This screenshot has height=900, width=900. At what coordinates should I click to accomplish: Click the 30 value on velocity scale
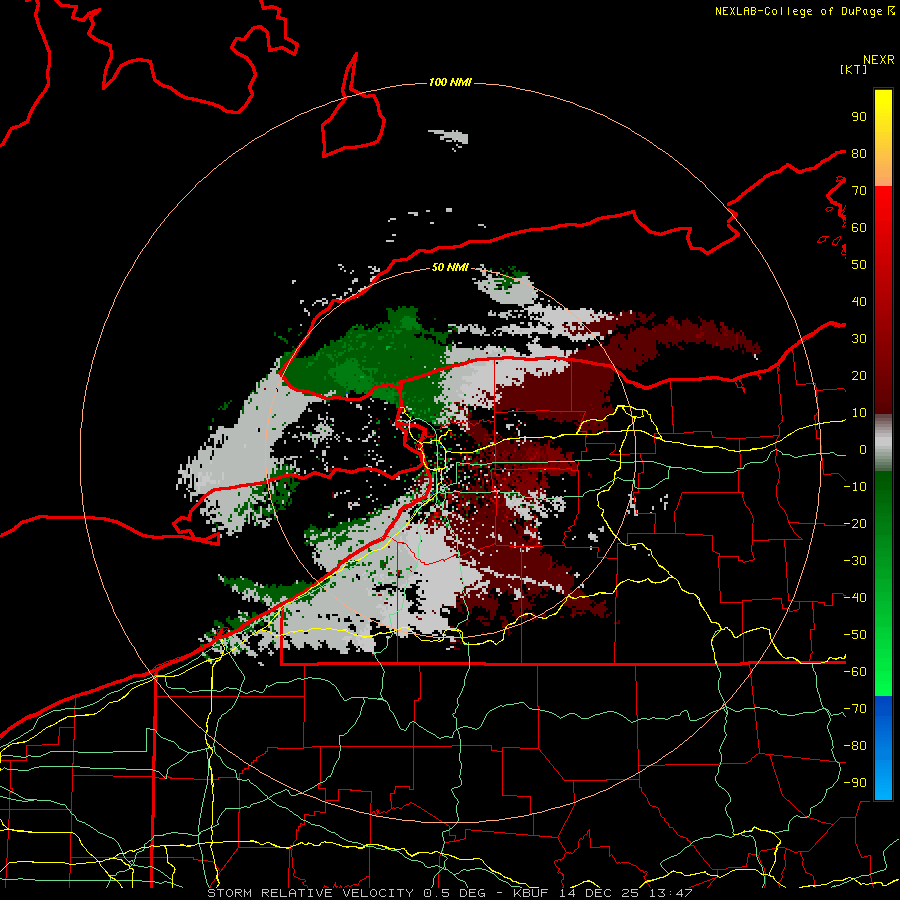point(859,339)
